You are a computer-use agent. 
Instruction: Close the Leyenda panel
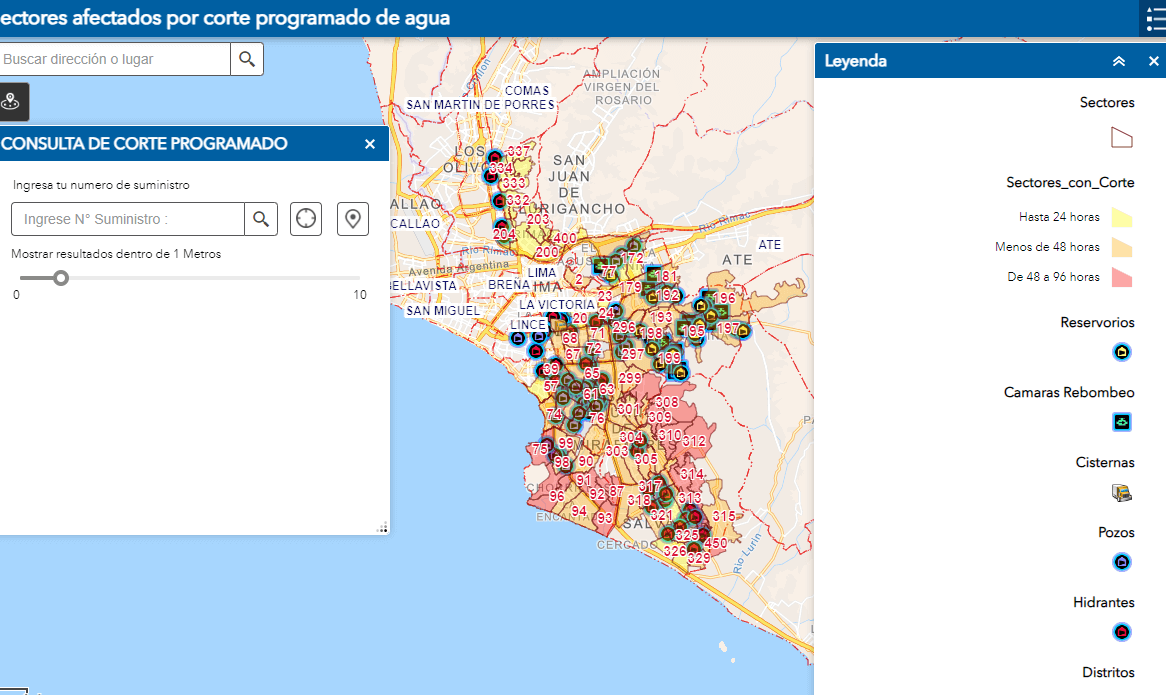click(1153, 61)
